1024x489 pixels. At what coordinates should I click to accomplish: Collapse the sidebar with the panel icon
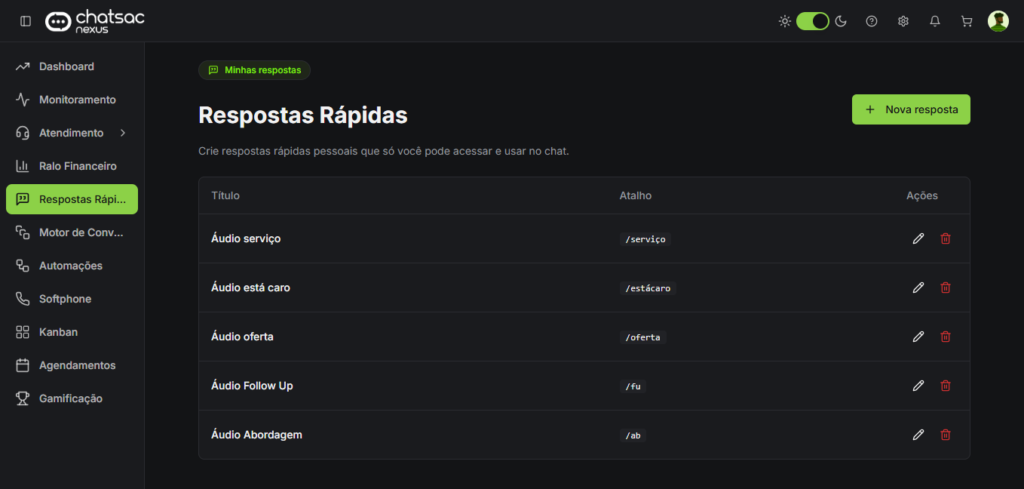click(25, 21)
